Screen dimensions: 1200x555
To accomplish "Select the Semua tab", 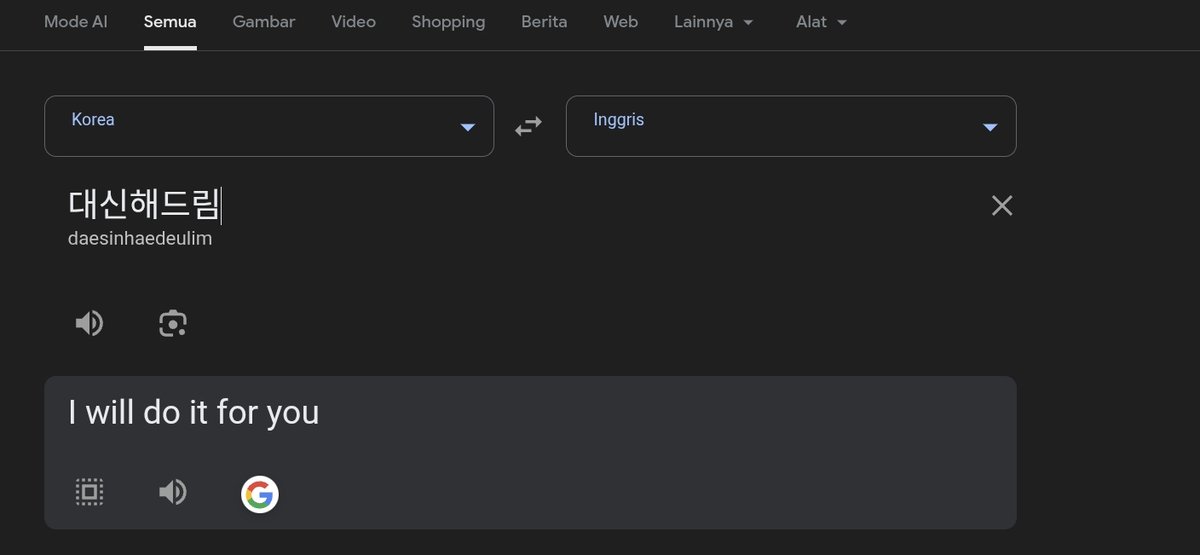I will point(170,22).
